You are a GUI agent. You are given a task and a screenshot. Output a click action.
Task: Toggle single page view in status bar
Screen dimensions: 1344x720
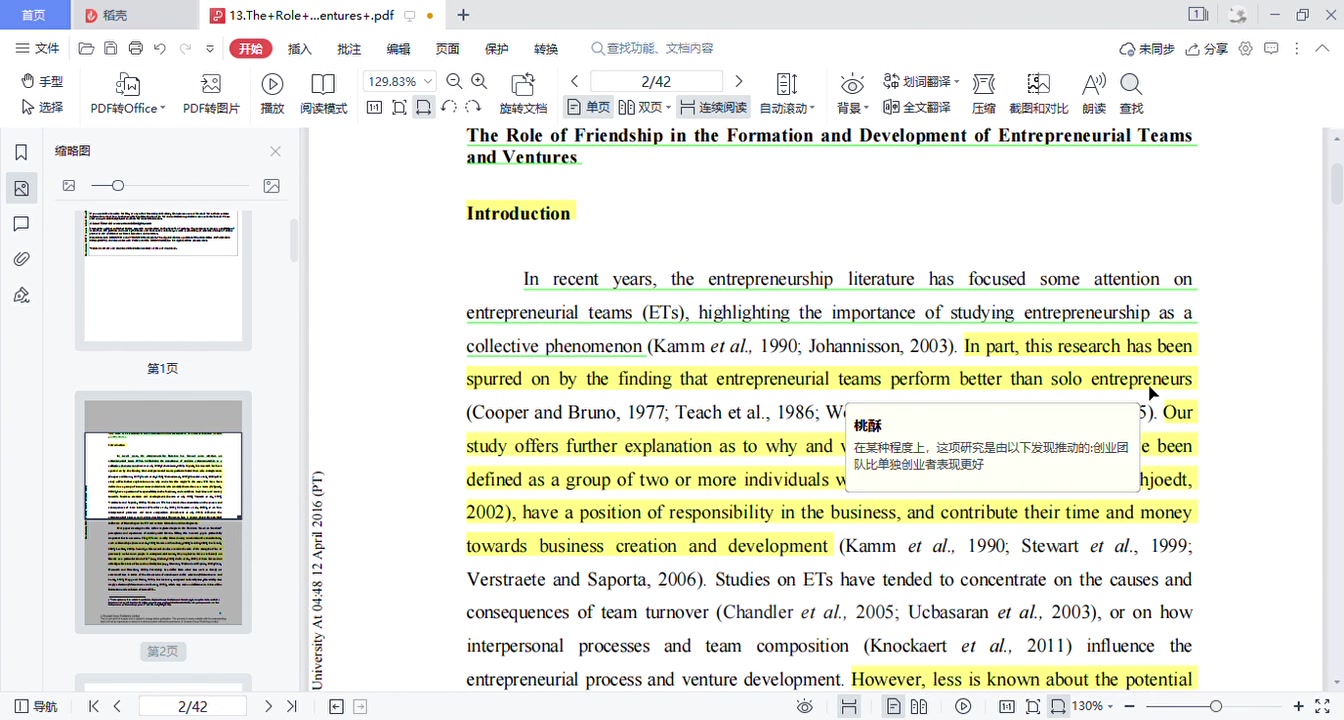tap(894, 706)
